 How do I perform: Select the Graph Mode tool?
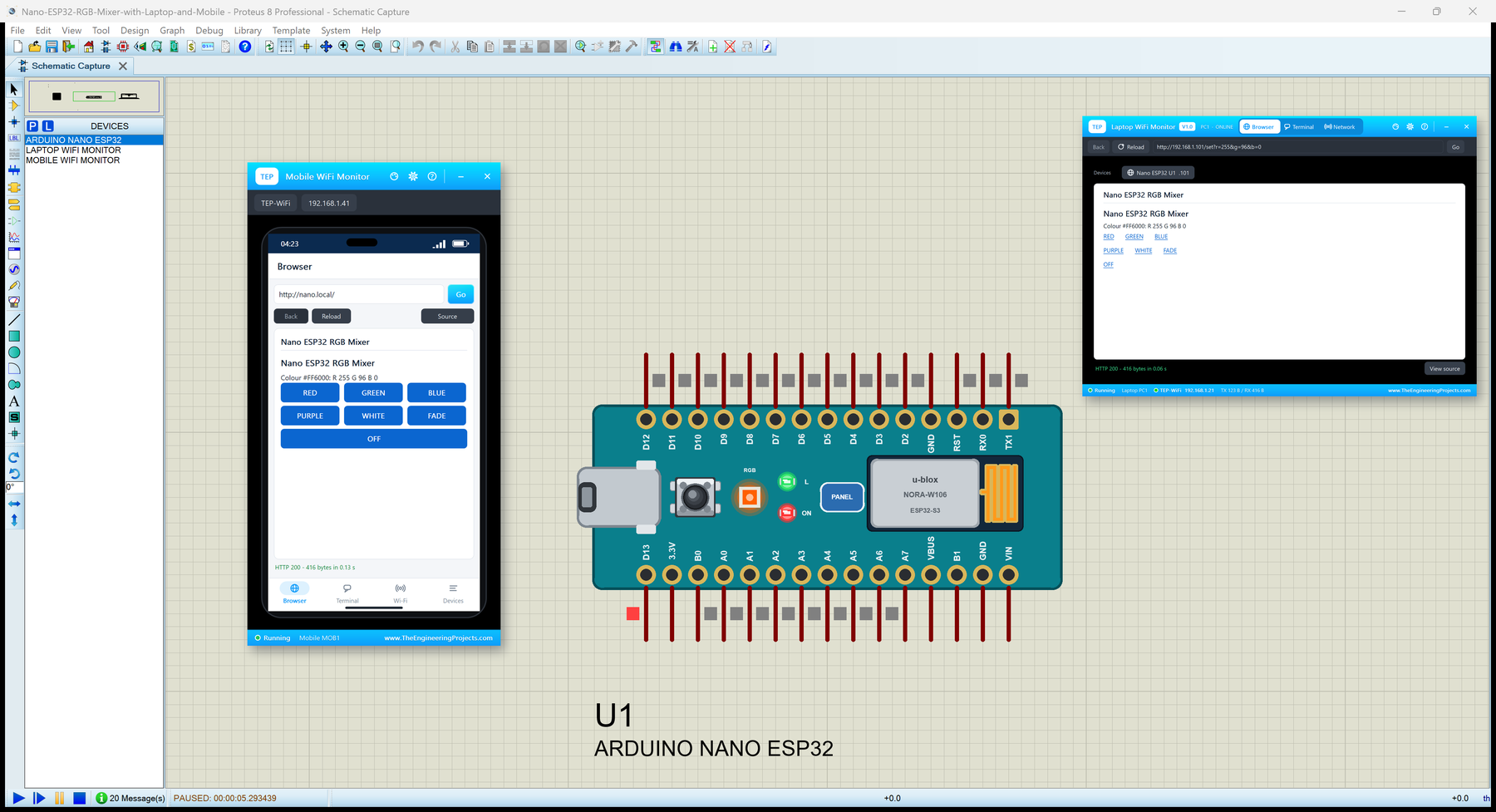point(14,237)
